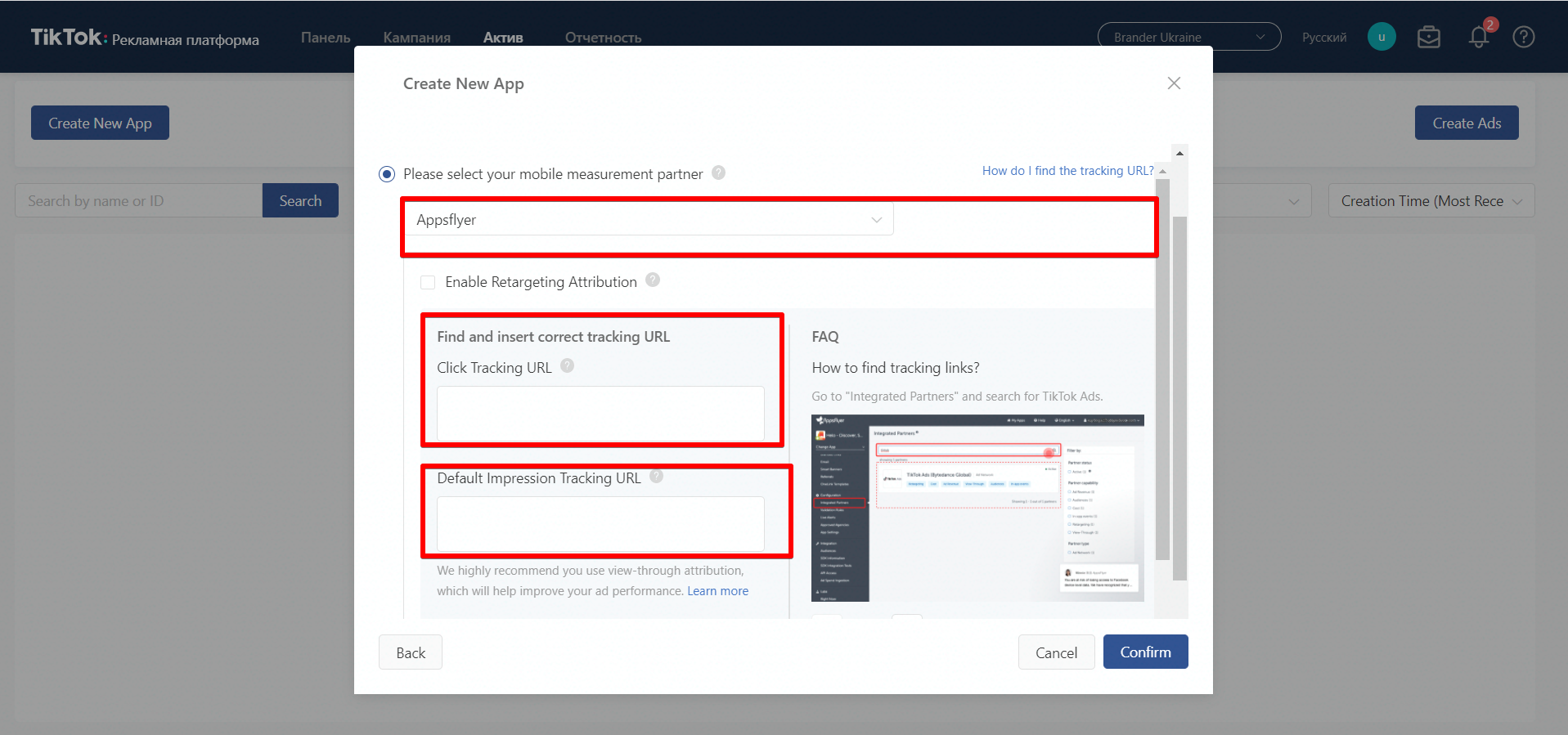Open the briefcase account icon
Viewport: 1568px width, 735px height.
[x=1429, y=38]
